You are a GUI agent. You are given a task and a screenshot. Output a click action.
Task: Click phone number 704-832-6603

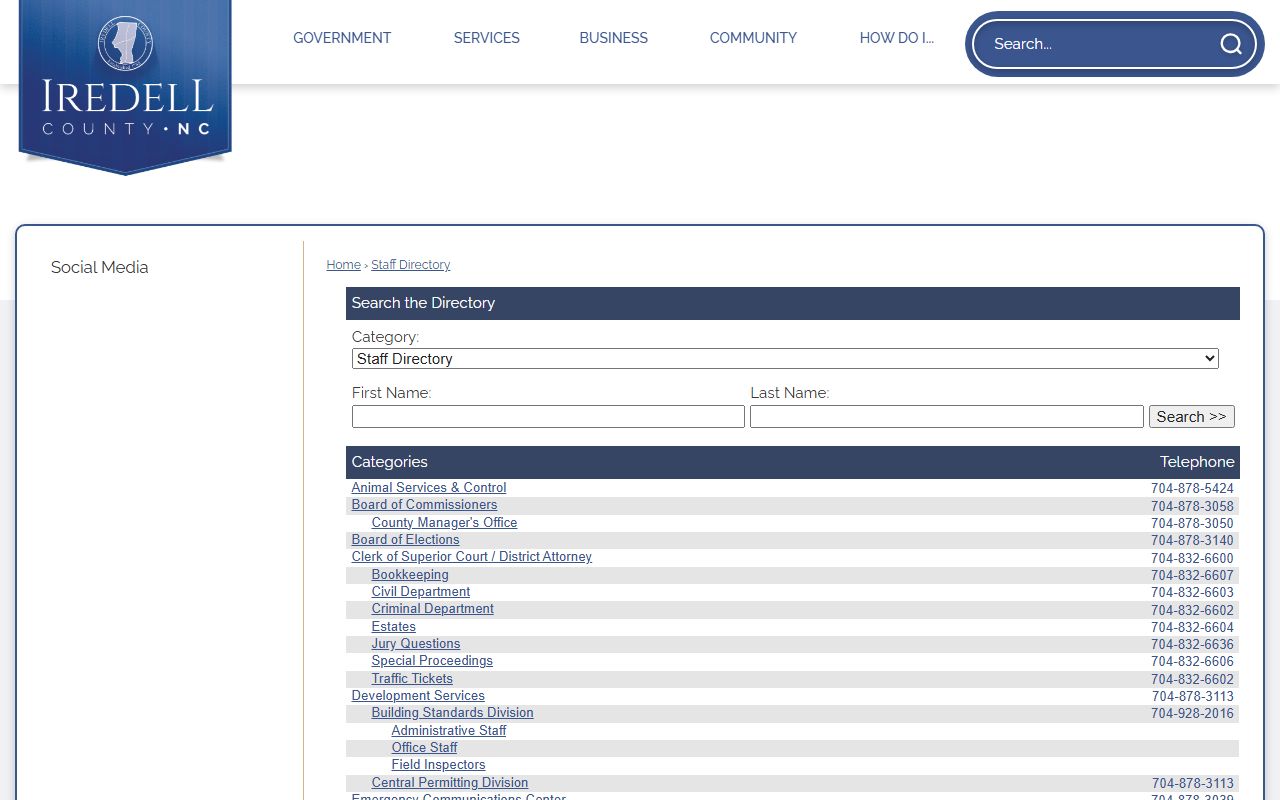point(1192,593)
